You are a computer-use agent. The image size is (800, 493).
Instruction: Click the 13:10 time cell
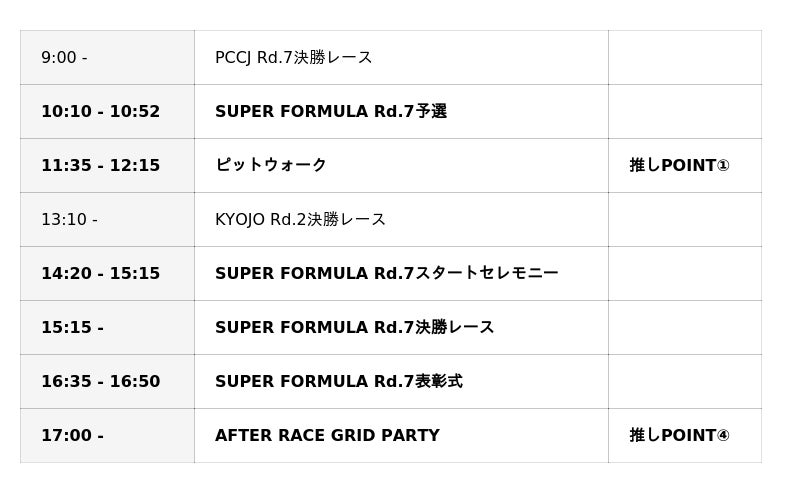coord(69,220)
